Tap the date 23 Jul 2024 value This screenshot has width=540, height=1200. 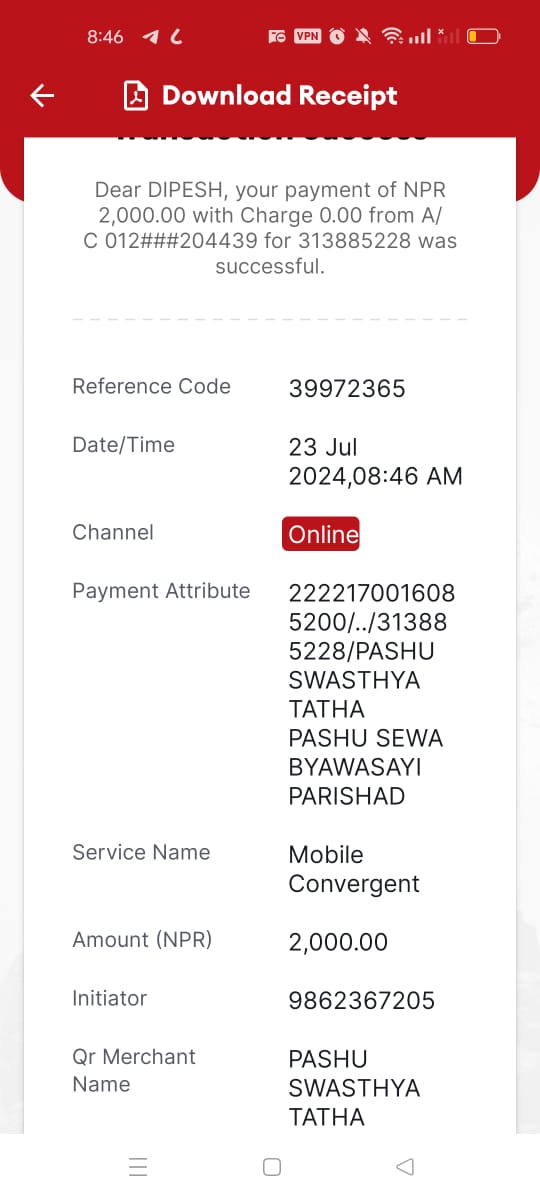coord(375,461)
